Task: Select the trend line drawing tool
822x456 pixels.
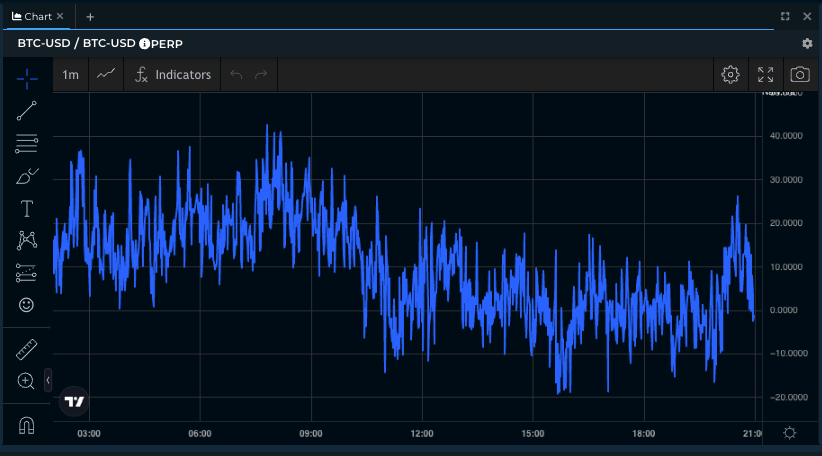Action: coord(27,111)
